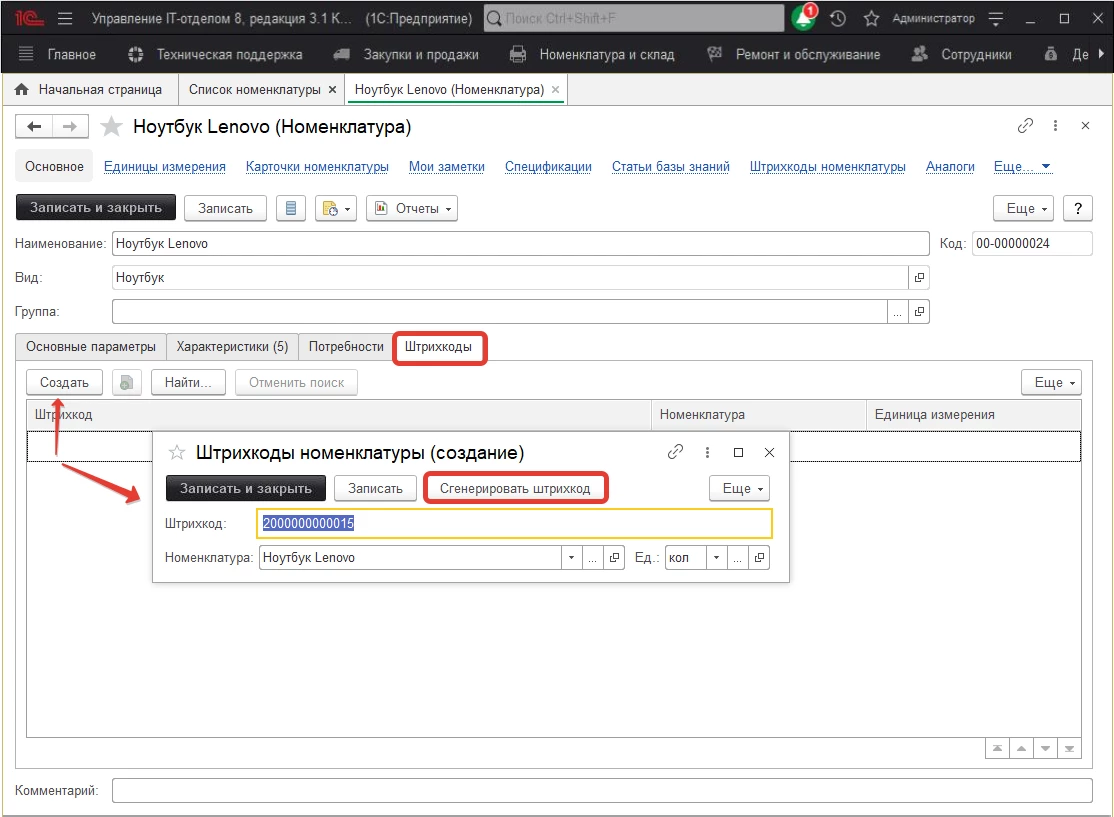Open the Закупки и продажи menu
Viewport: 1114px width, 817px height.
pyautogui.click(x=406, y=54)
